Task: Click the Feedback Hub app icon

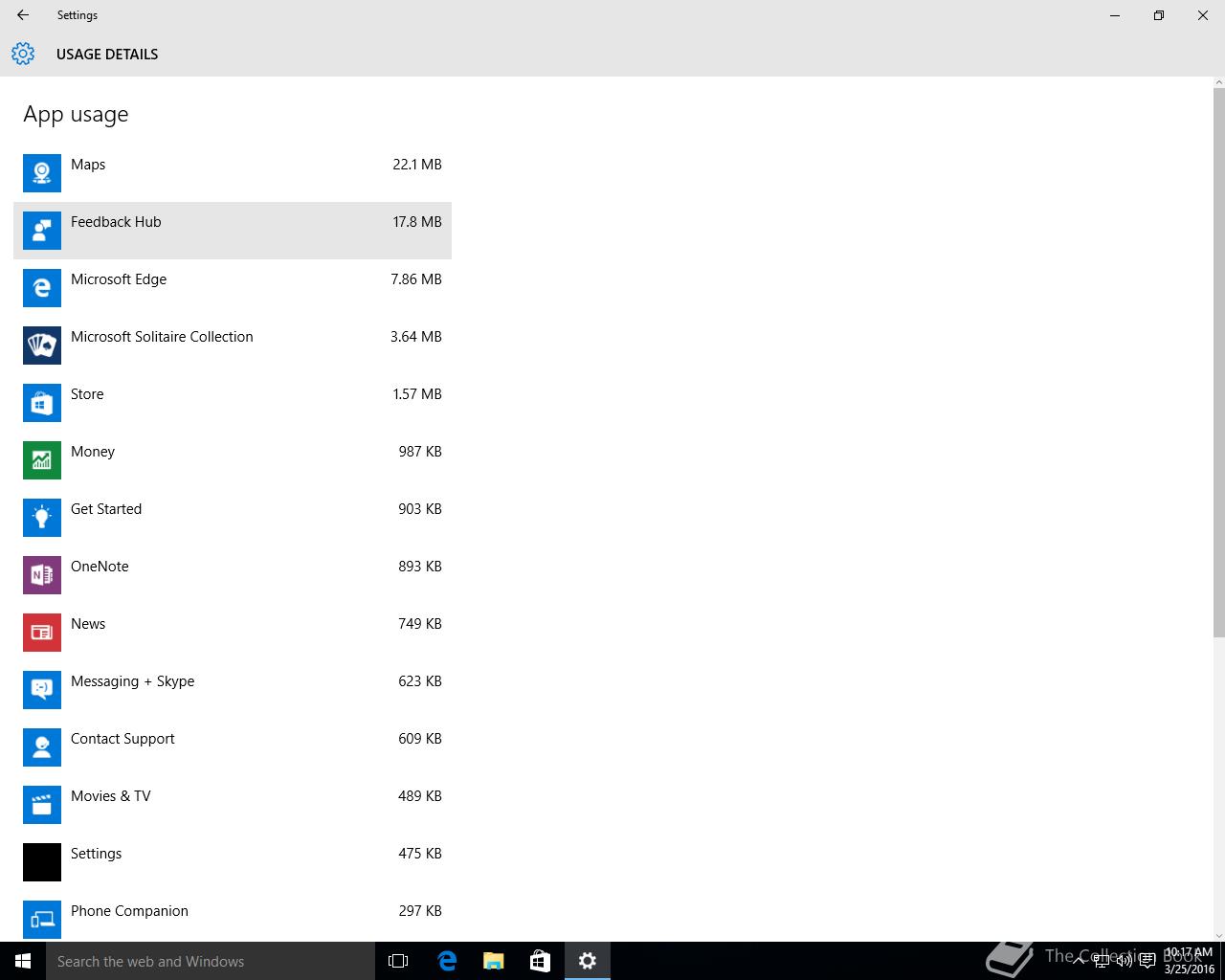Action: (x=42, y=231)
